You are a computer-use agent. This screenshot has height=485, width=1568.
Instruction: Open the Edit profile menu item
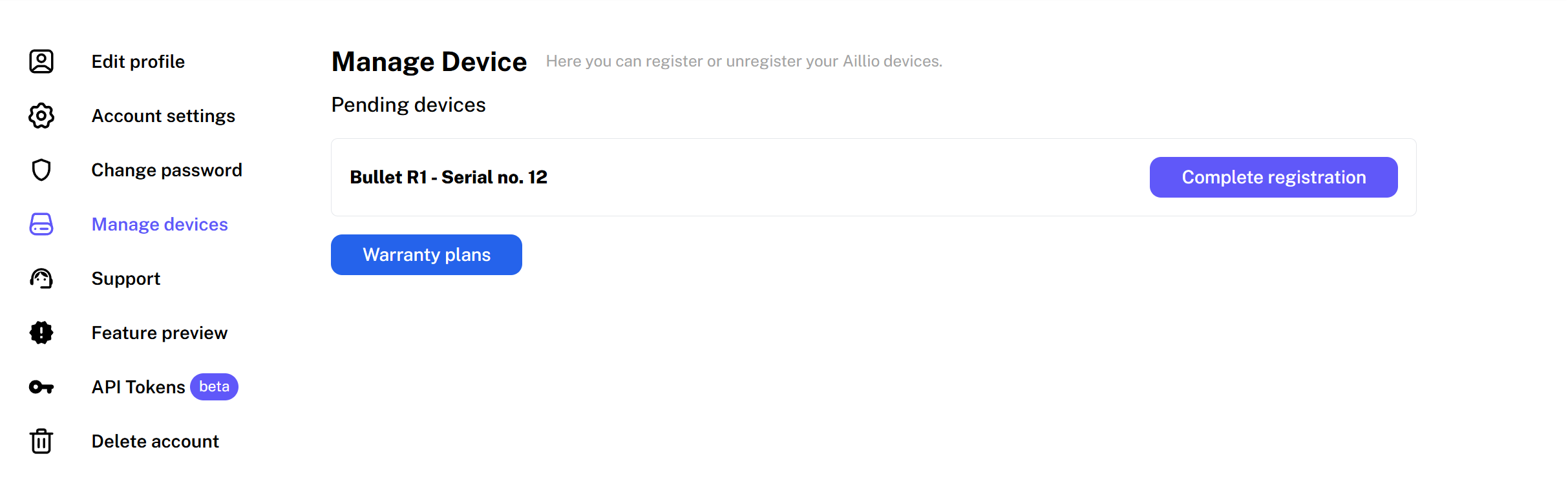coord(138,61)
